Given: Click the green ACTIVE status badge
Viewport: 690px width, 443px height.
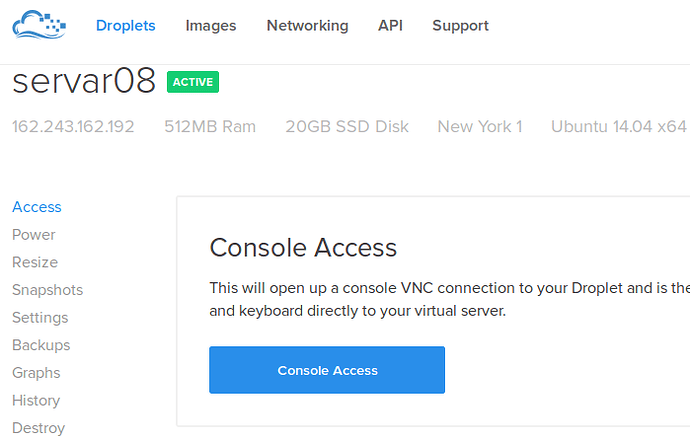Looking at the screenshot, I should [193, 82].
